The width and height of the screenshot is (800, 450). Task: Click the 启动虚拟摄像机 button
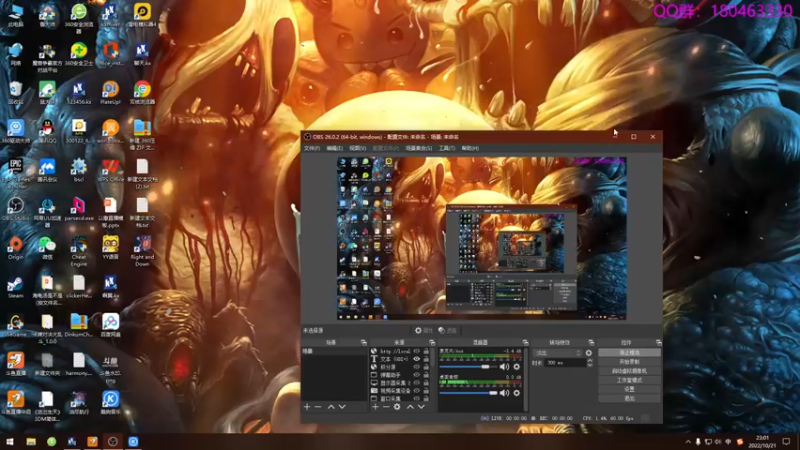629,371
